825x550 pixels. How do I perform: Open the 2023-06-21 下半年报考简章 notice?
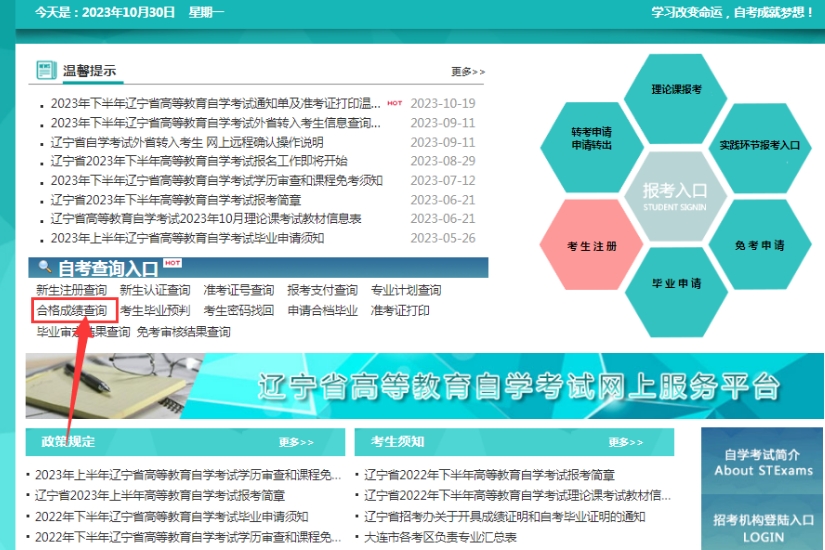point(176,200)
